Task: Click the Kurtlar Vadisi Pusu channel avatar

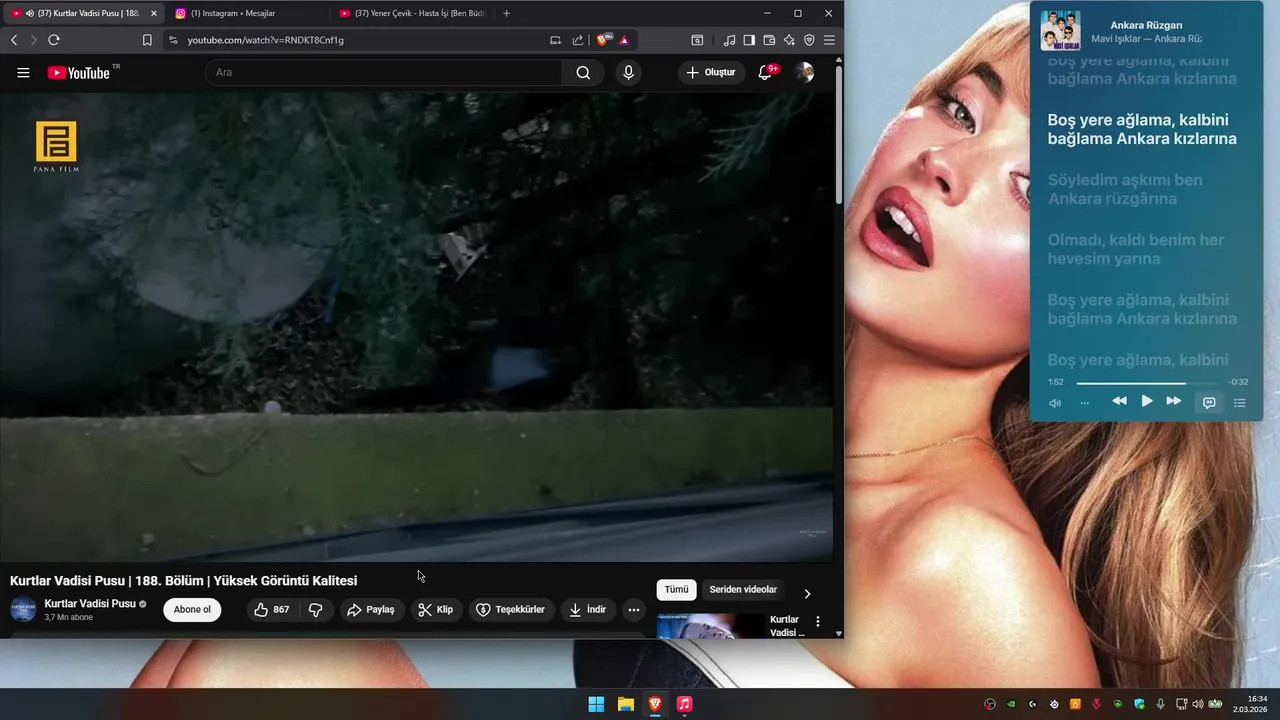Action: click(x=23, y=609)
